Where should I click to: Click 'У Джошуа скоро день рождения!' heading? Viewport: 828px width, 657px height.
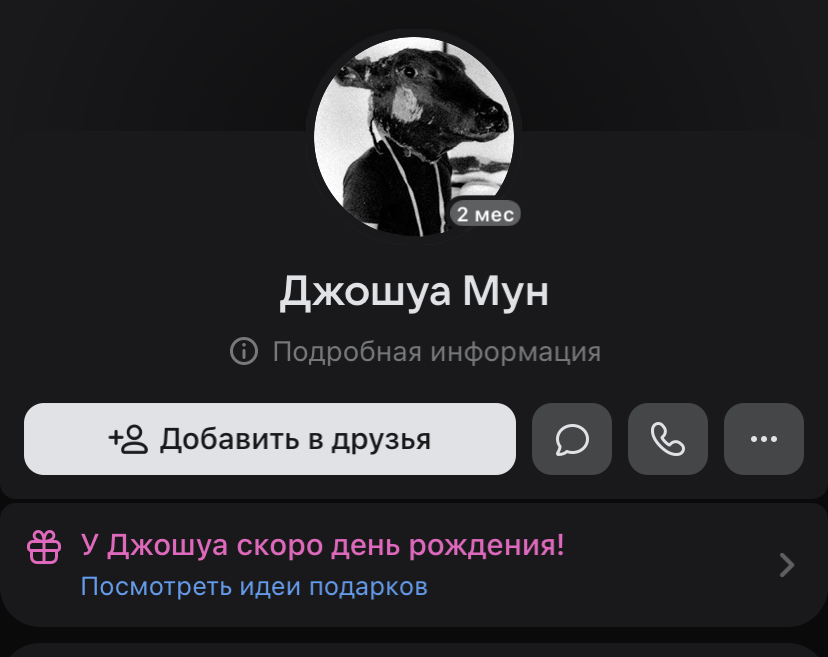click(323, 545)
